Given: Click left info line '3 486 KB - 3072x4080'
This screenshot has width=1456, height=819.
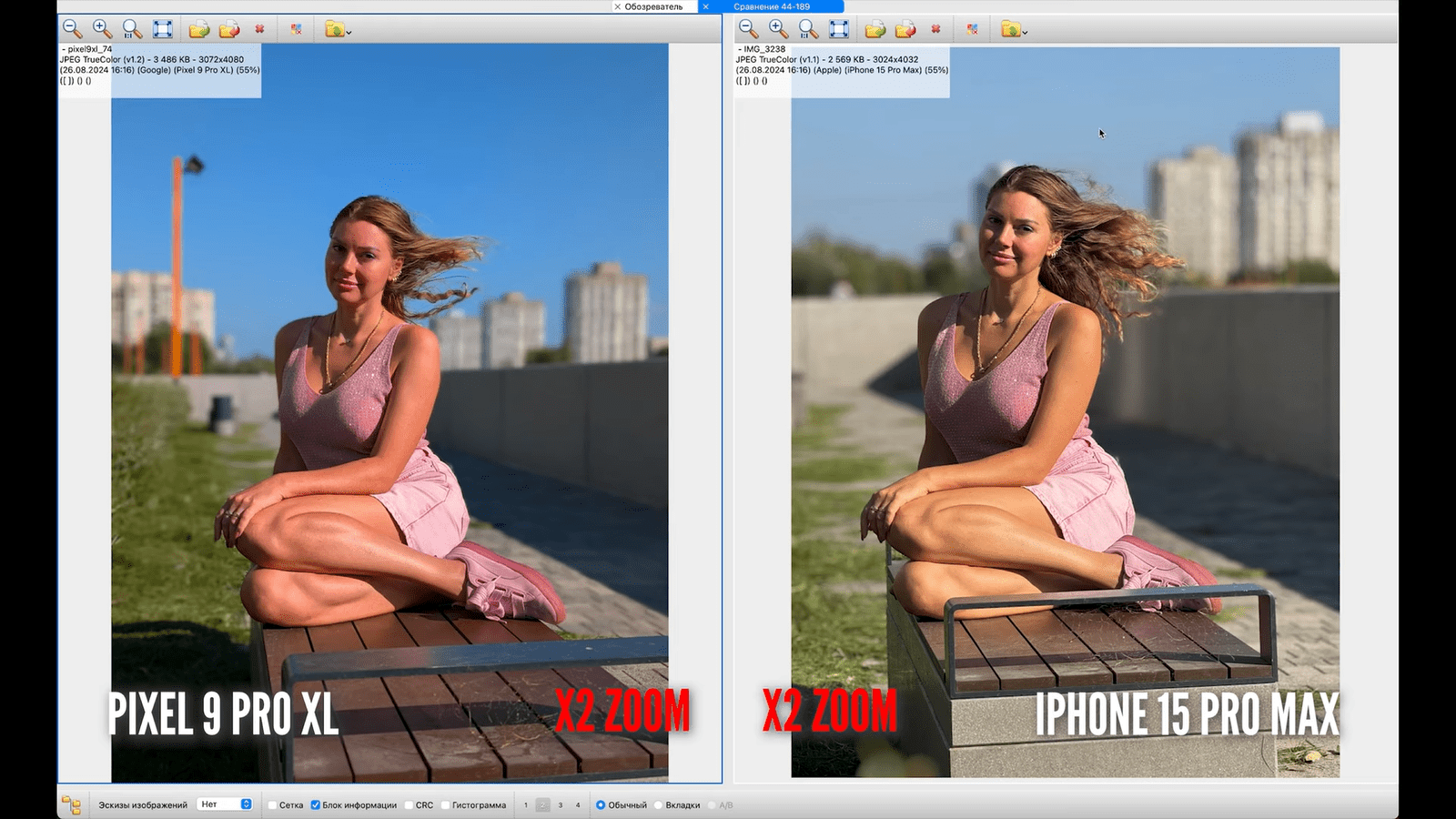Looking at the screenshot, I should [x=198, y=59].
